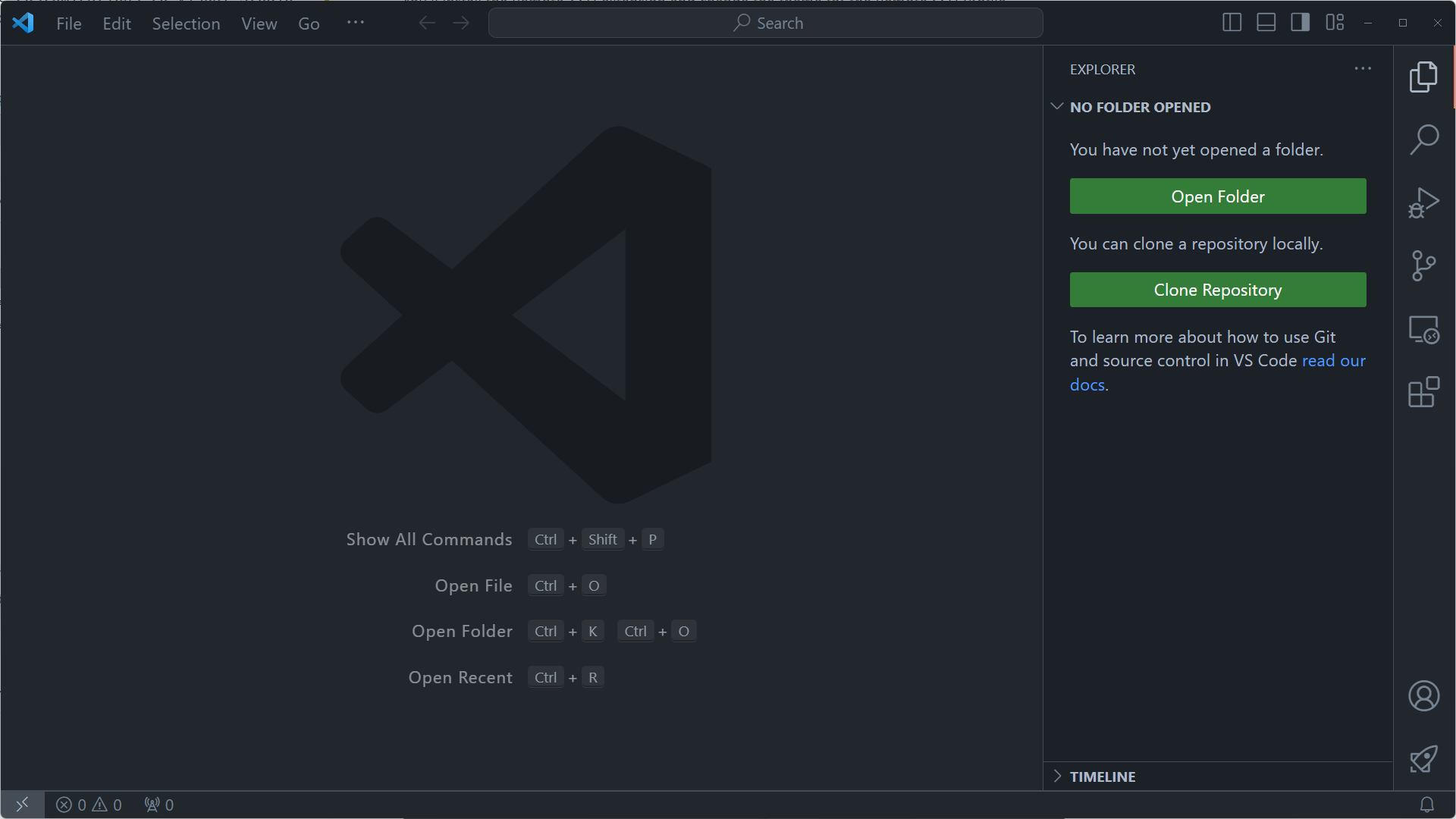Open the File menu
The height and width of the screenshot is (819, 1456).
[x=68, y=23]
